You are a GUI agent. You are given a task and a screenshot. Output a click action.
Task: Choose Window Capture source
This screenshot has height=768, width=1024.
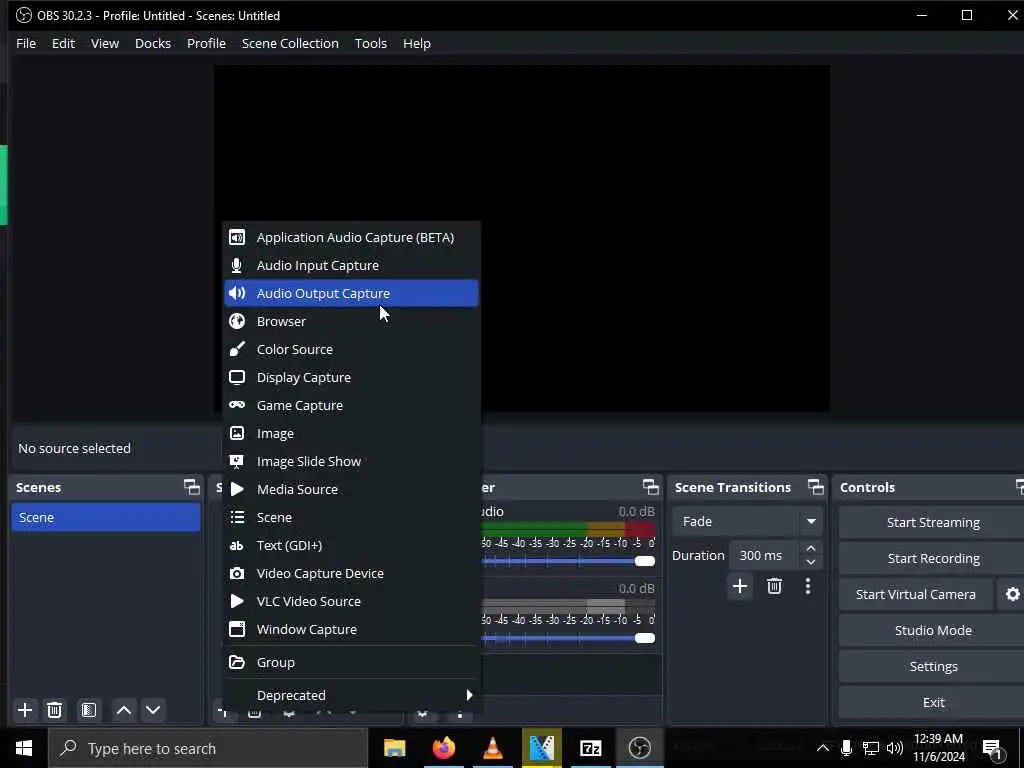point(351,630)
